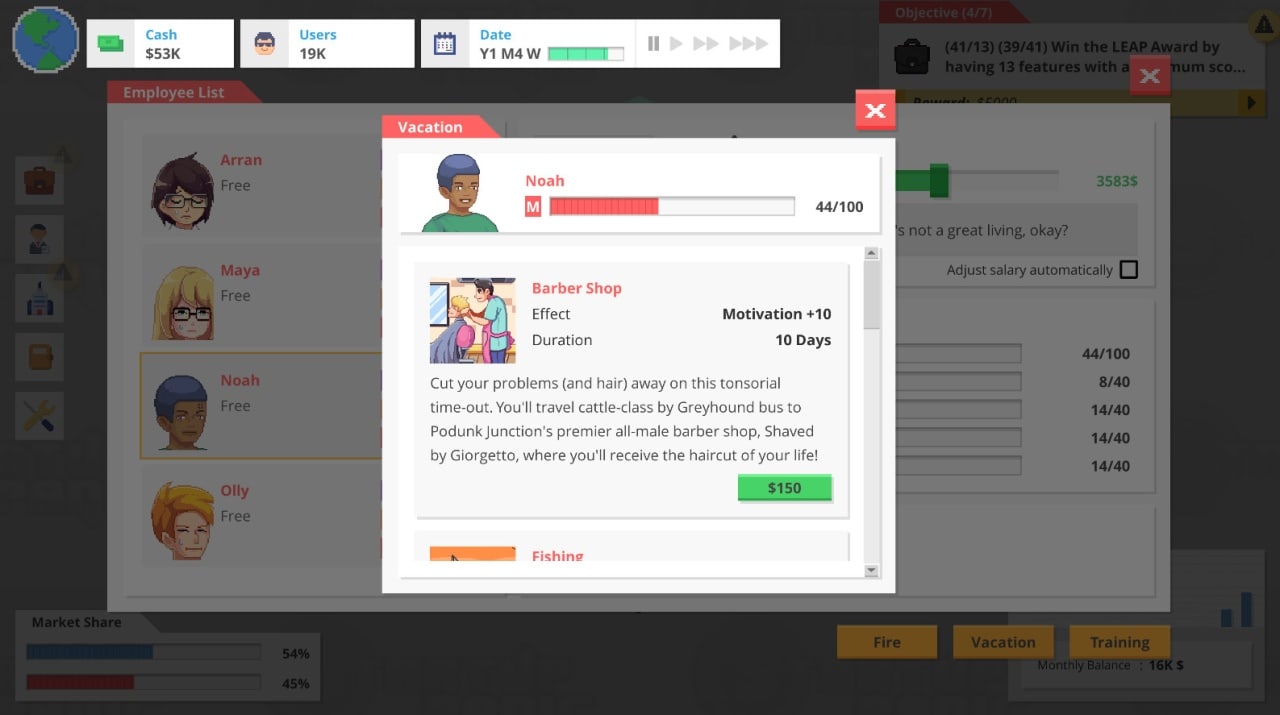The width and height of the screenshot is (1280, 715).
Task: Expand the objective panel yellow arrow
Action: click(x=1250, y=103)
